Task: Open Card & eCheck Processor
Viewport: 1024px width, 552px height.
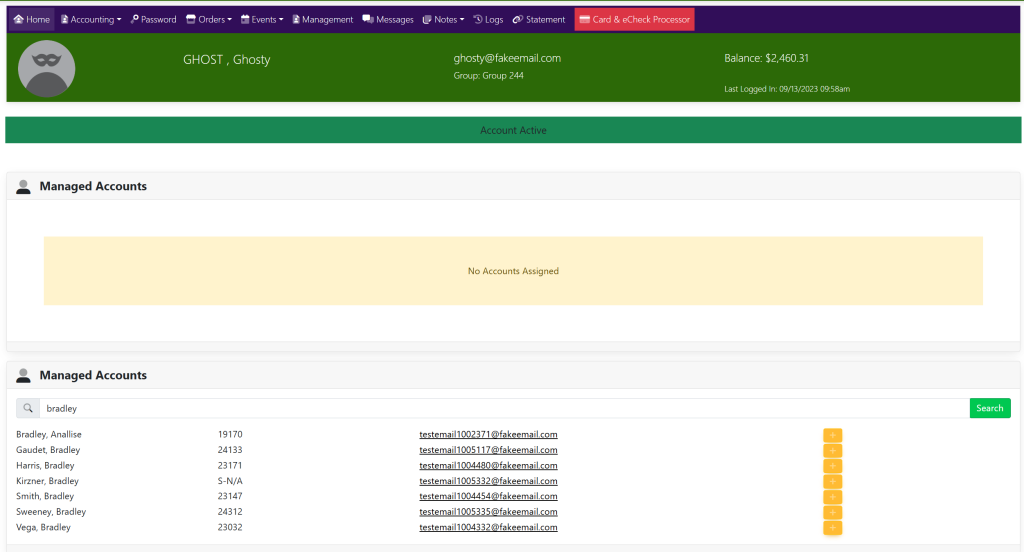Action: [634, 20]
